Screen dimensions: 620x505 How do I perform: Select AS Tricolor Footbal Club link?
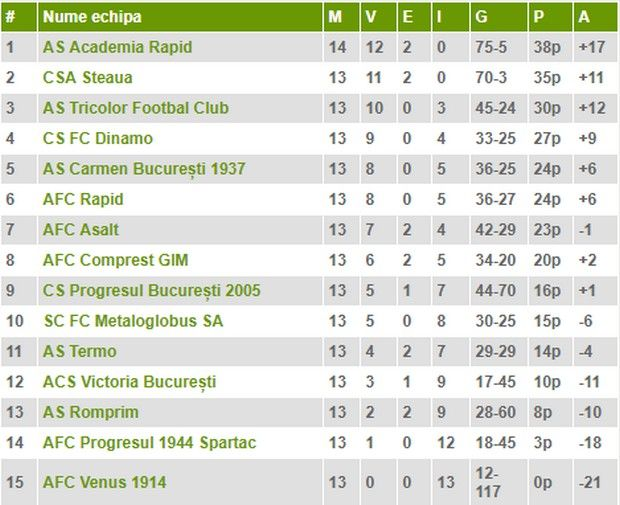(136, 108)
